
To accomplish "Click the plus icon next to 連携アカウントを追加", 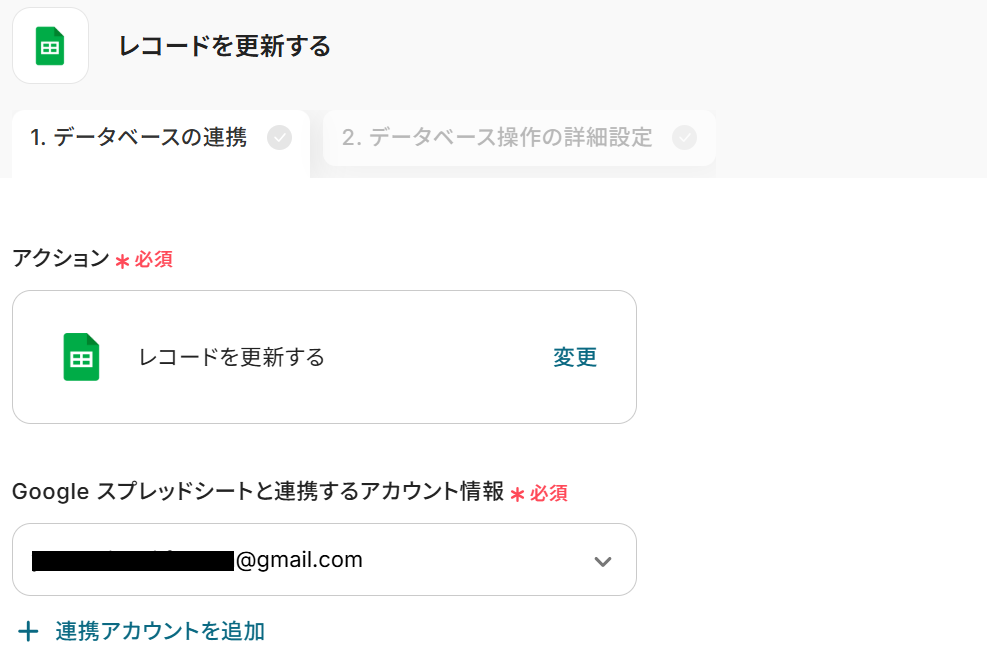I will pos(29,631).
